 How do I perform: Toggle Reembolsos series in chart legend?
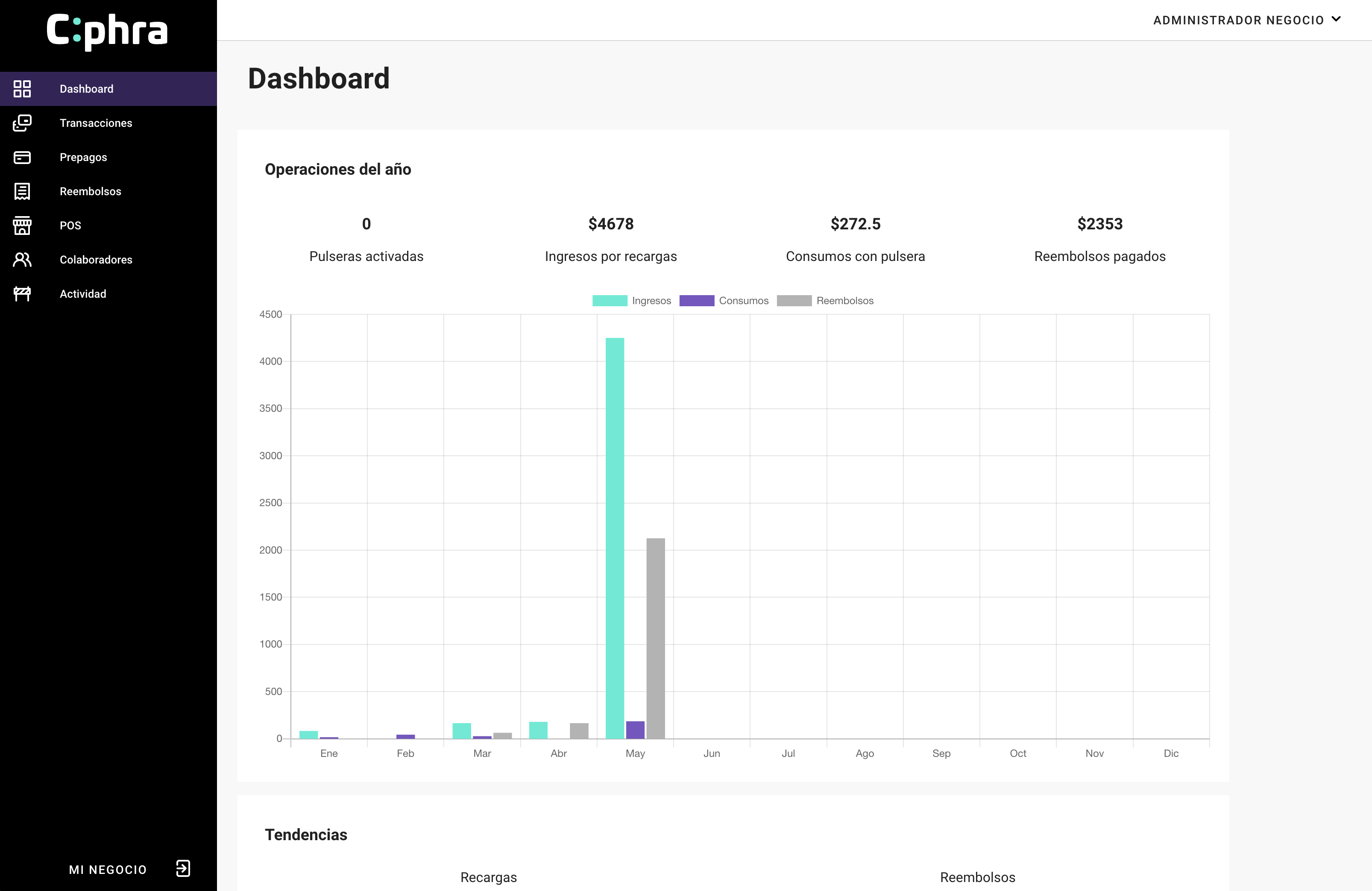coord(844,301)
